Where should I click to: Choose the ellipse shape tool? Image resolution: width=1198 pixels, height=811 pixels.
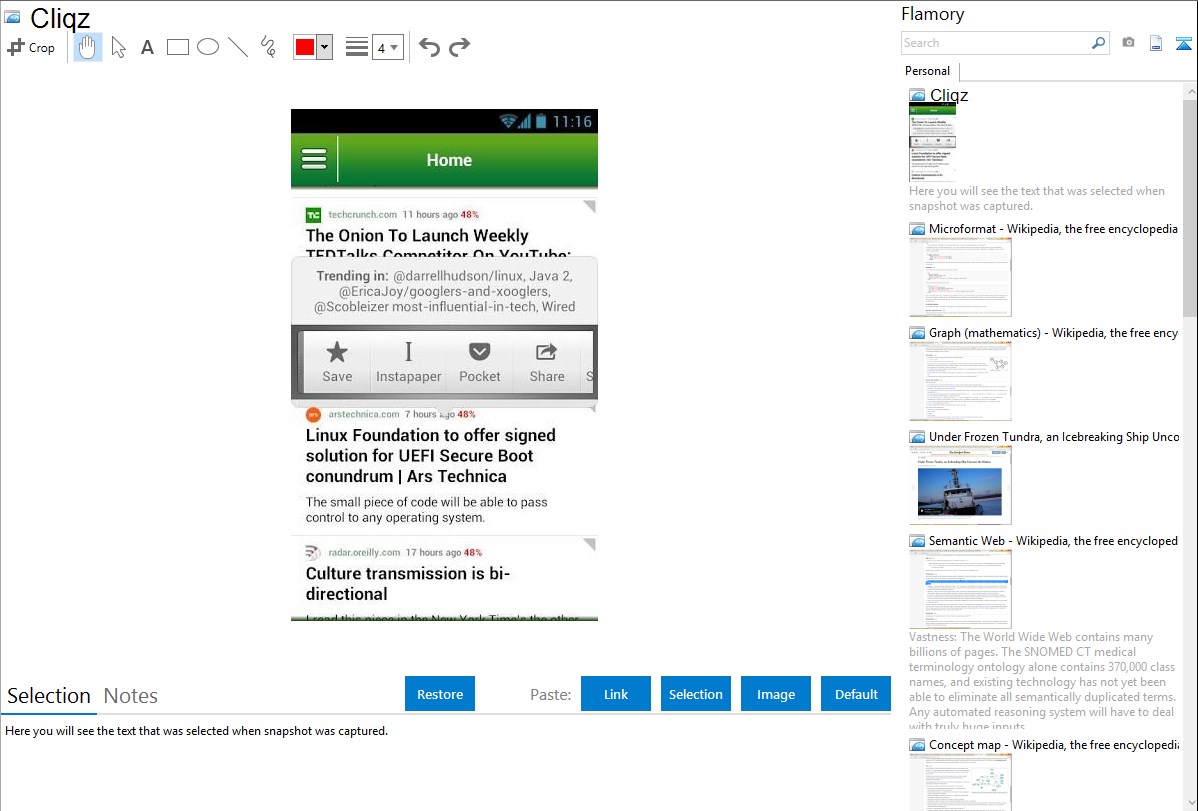208,47
